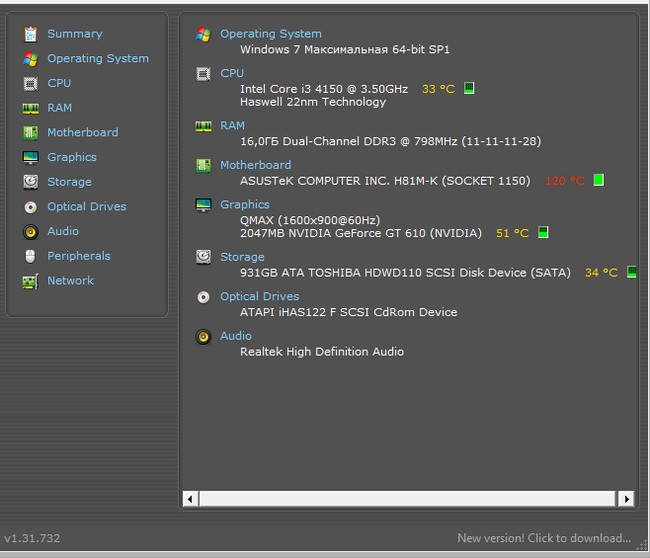Click the motherboard temperature indicator square
This screenshot has width=650, height=558.
pyautogui.click(x=599, y=180)
